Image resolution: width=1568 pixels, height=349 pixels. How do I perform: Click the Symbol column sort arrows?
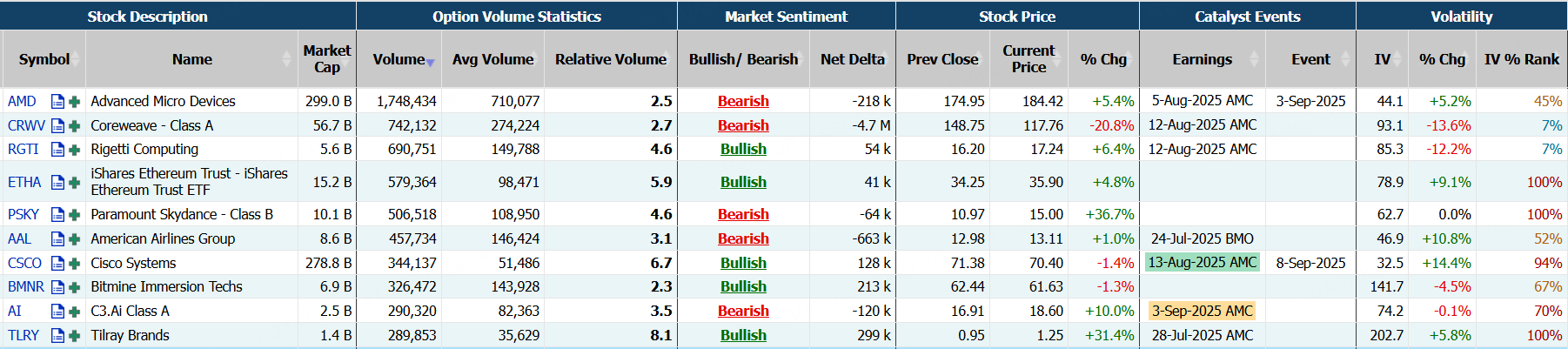77,59
